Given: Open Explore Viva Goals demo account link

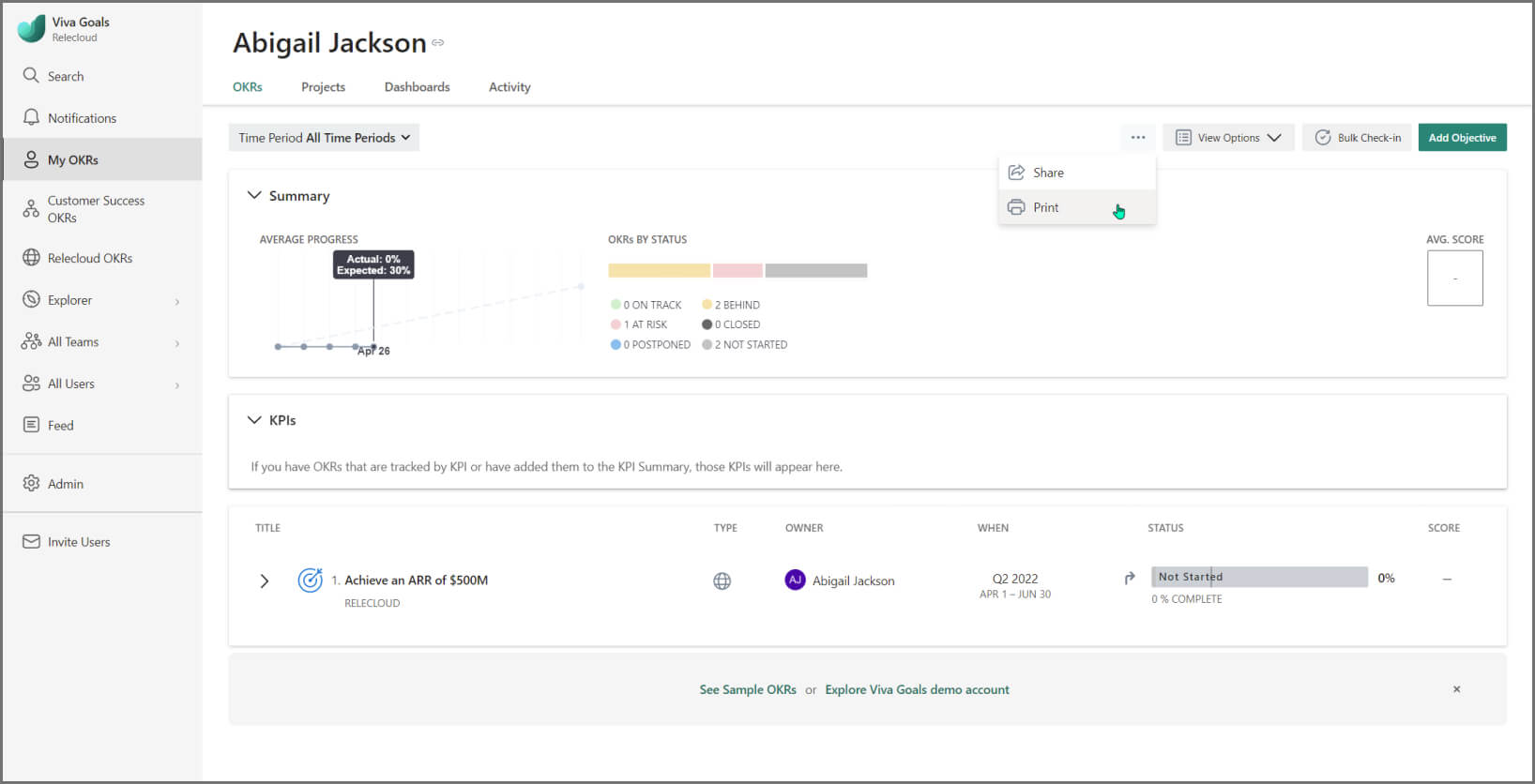Looking at the screenshot, I should pos(918,689).
